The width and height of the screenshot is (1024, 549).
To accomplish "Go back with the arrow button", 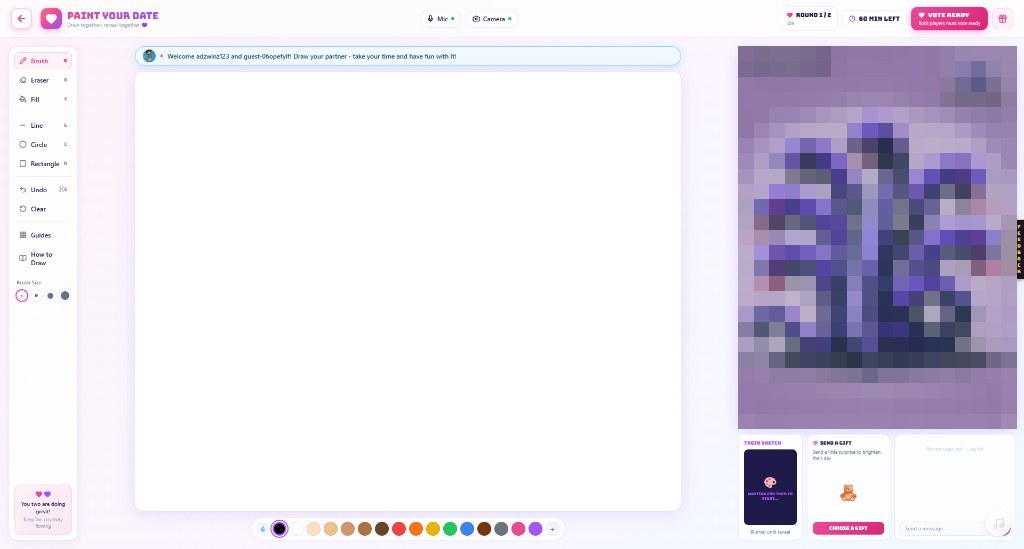I will point(22,18).
